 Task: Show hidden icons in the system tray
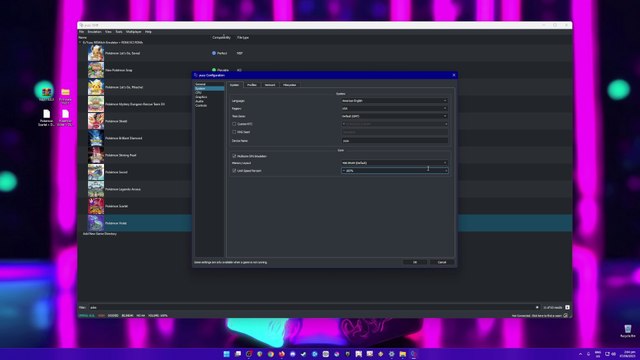coord(580,354)
